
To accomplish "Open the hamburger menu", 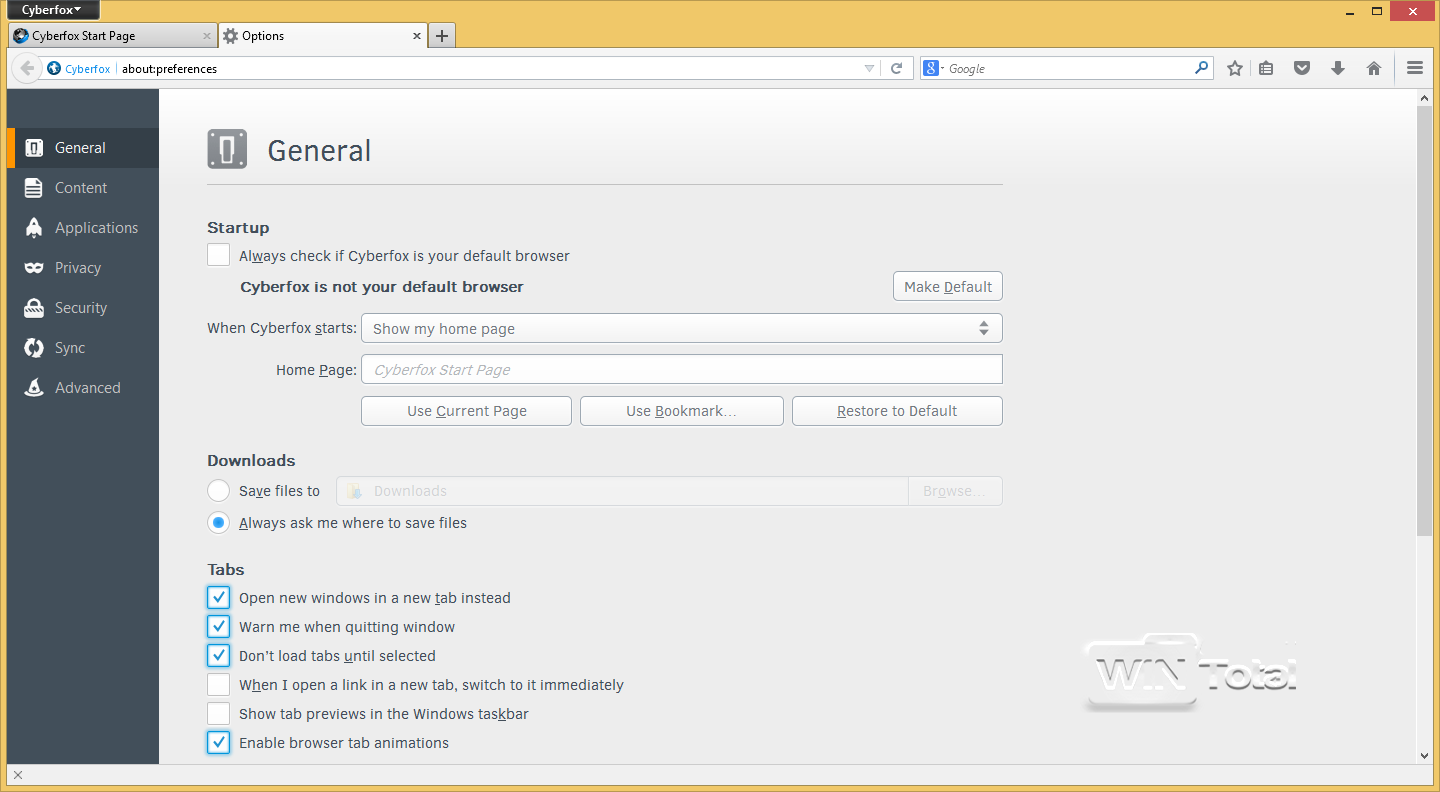I will pyautogui.click(x=1414, y=68).
